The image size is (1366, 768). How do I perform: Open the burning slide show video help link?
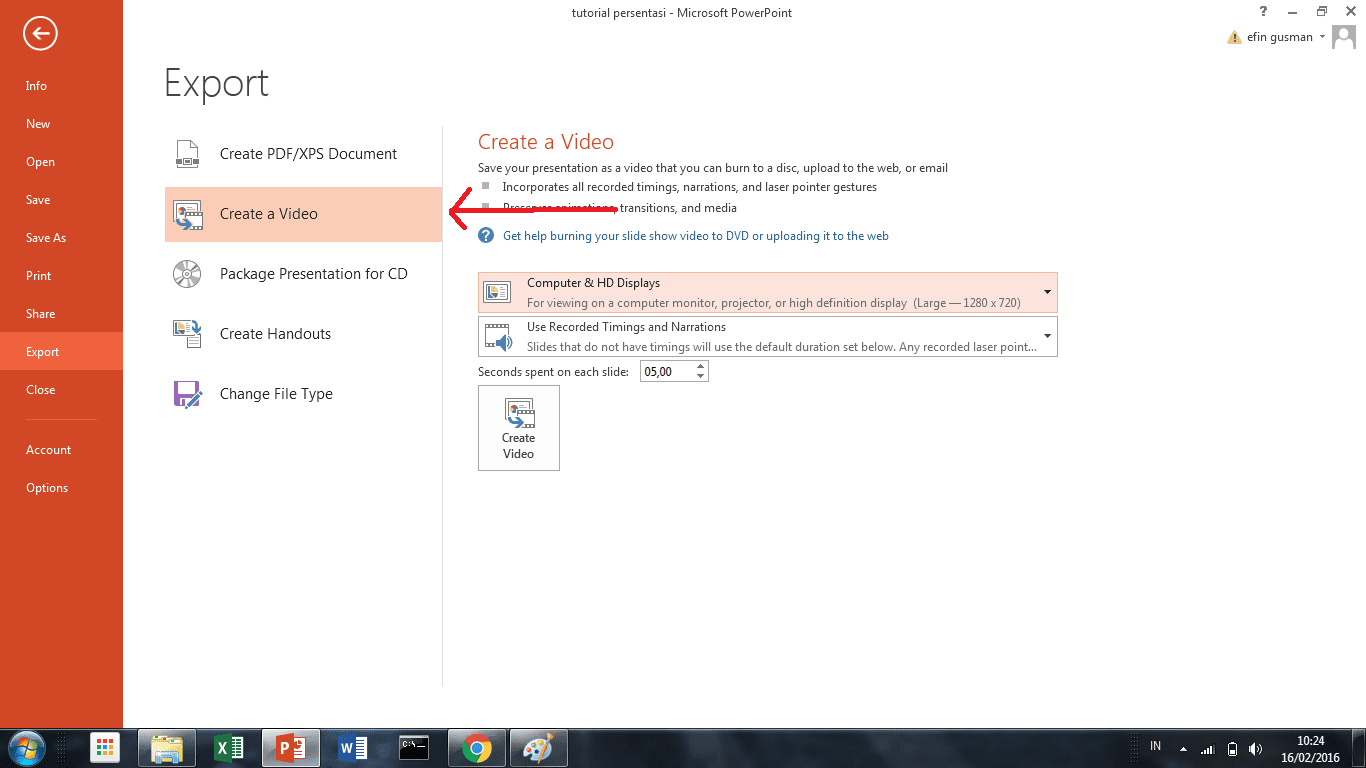pyautogui.click(x=696, y=236)
